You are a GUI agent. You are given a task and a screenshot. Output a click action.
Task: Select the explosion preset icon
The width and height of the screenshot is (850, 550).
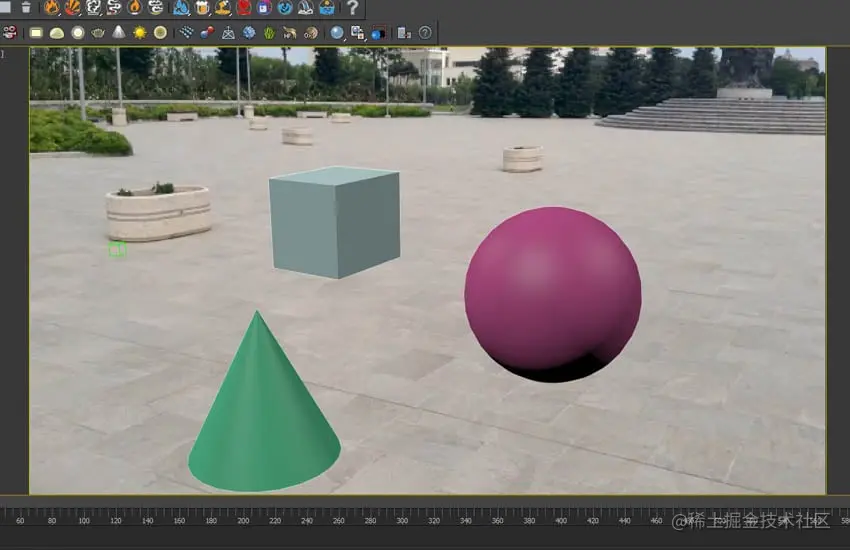[x=73, y=7]
